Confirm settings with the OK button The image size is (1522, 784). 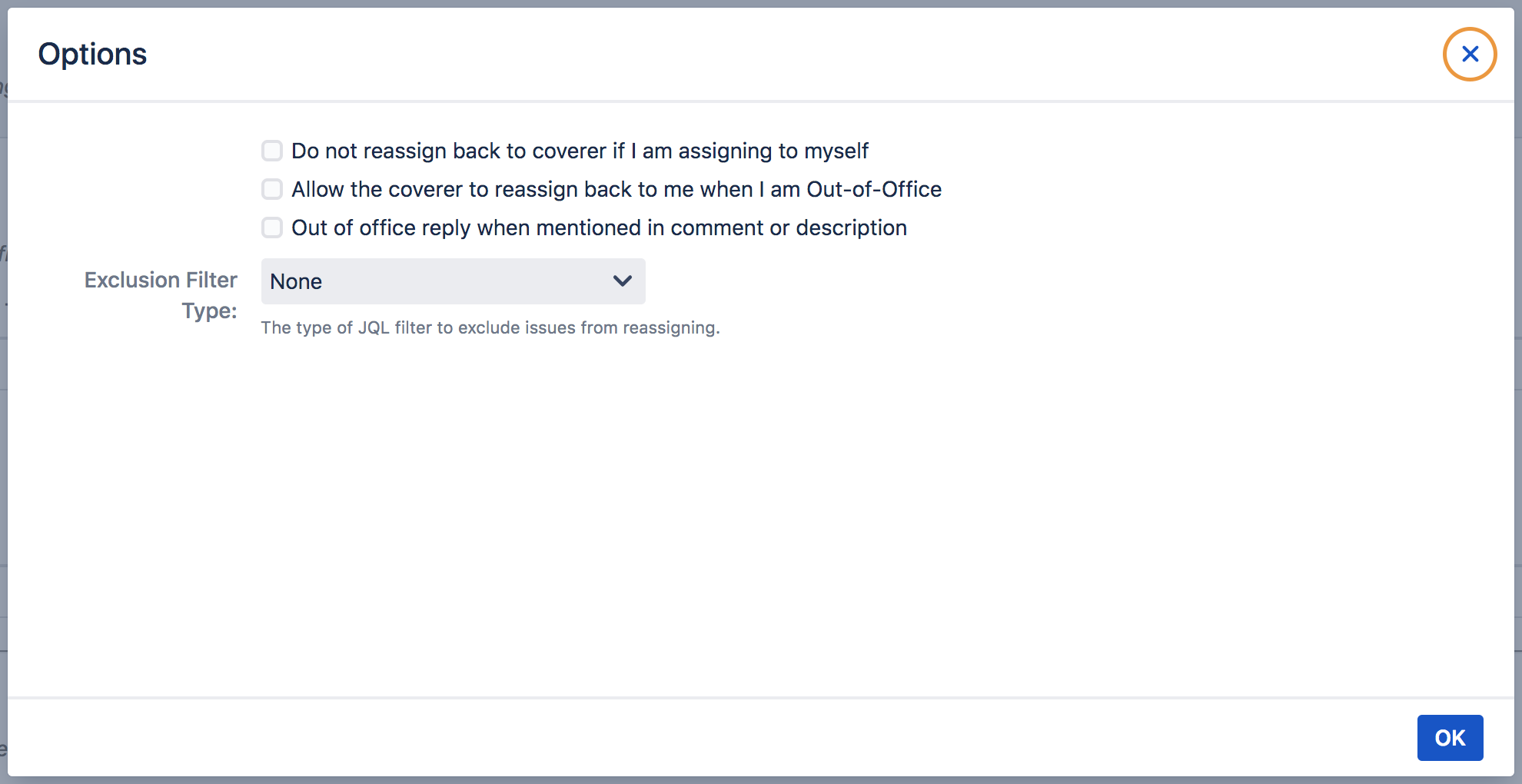pyautogui.click(x=1450, y=737)
